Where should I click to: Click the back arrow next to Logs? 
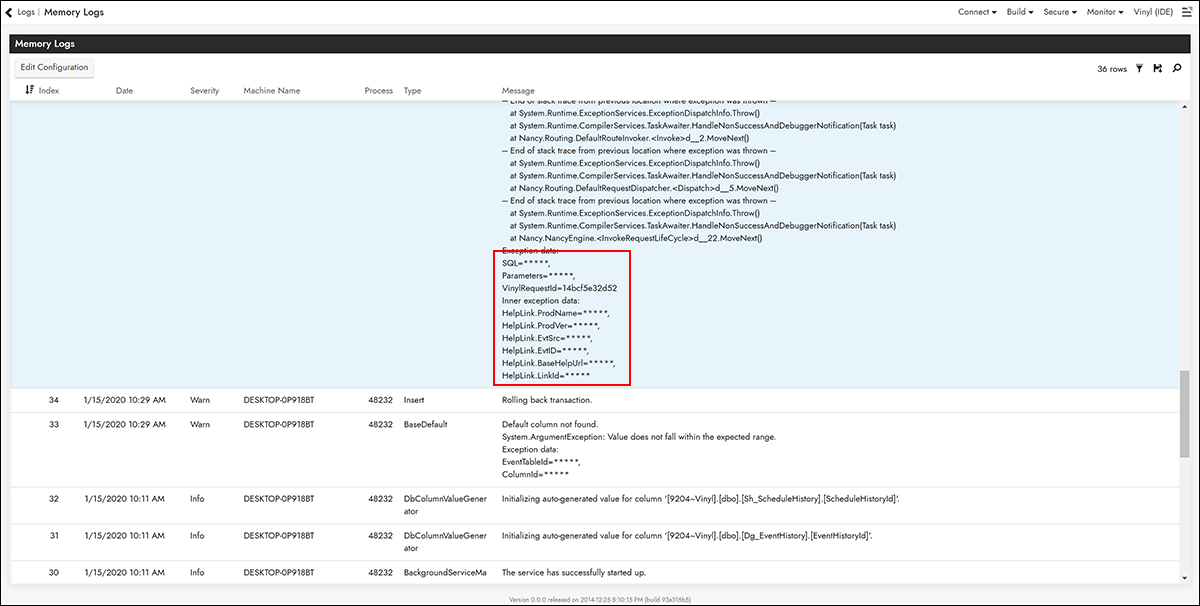point(10,12)
